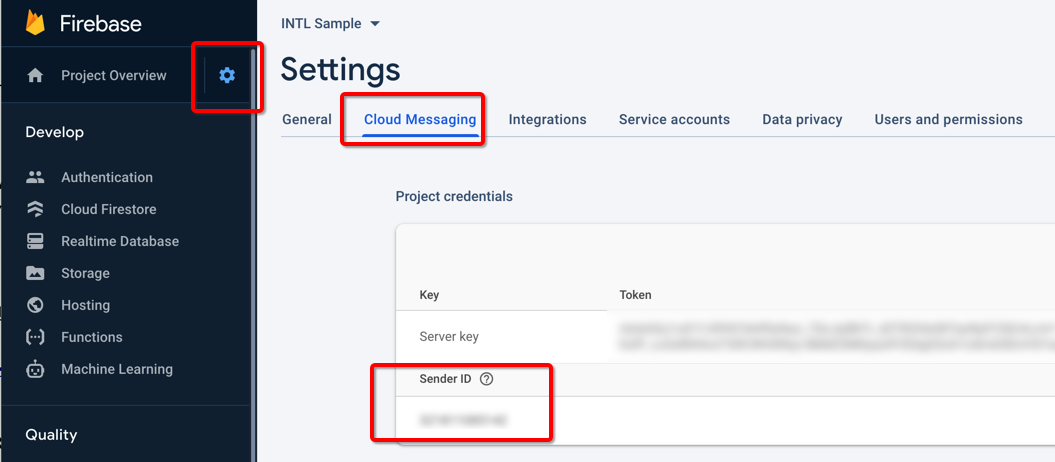The width and height of the screenshot is (1055, 462).
Task: Click the Hosting globe icon
Action: 35,305
